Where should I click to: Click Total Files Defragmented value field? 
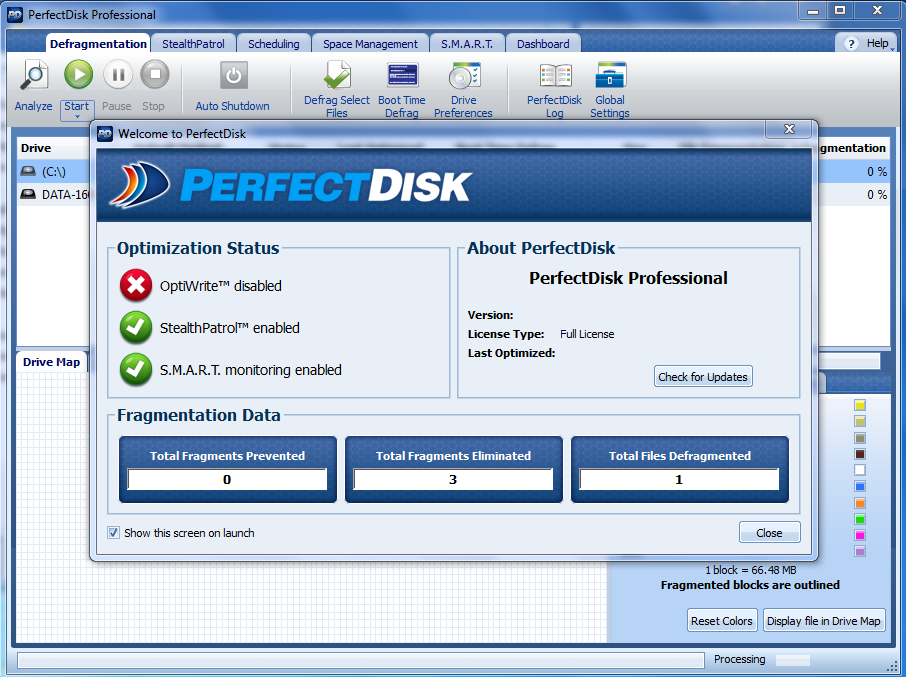679,479
